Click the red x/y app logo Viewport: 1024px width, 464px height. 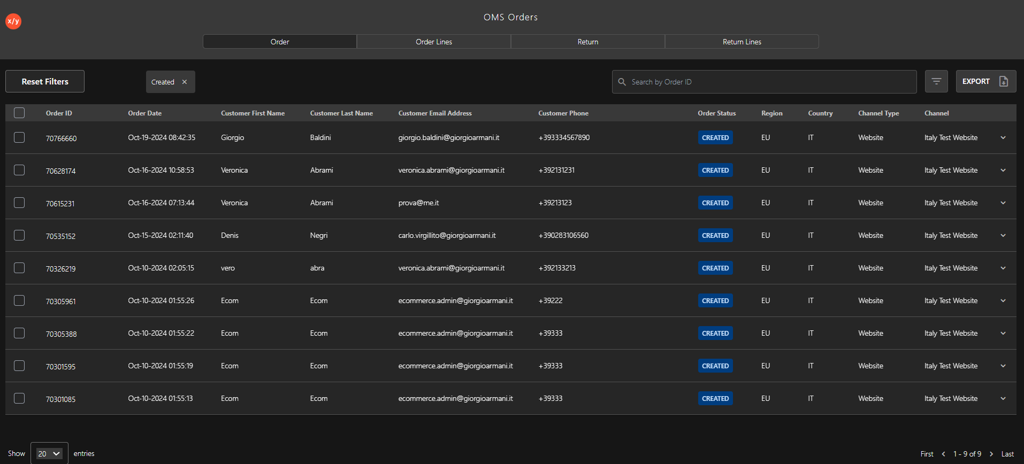tap(13, 22)
